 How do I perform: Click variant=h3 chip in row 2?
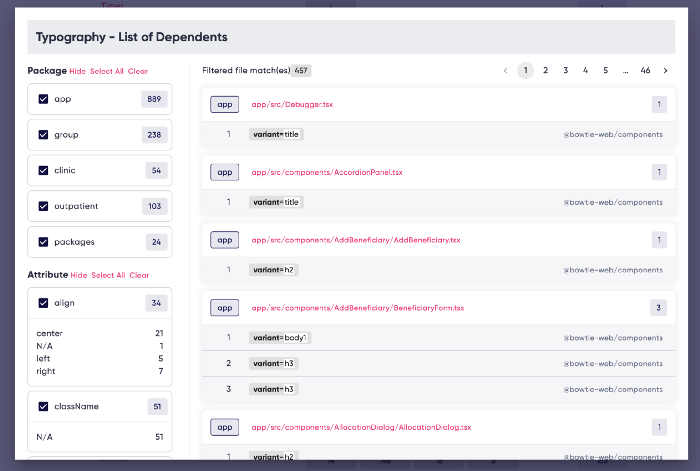coord(274,363)
